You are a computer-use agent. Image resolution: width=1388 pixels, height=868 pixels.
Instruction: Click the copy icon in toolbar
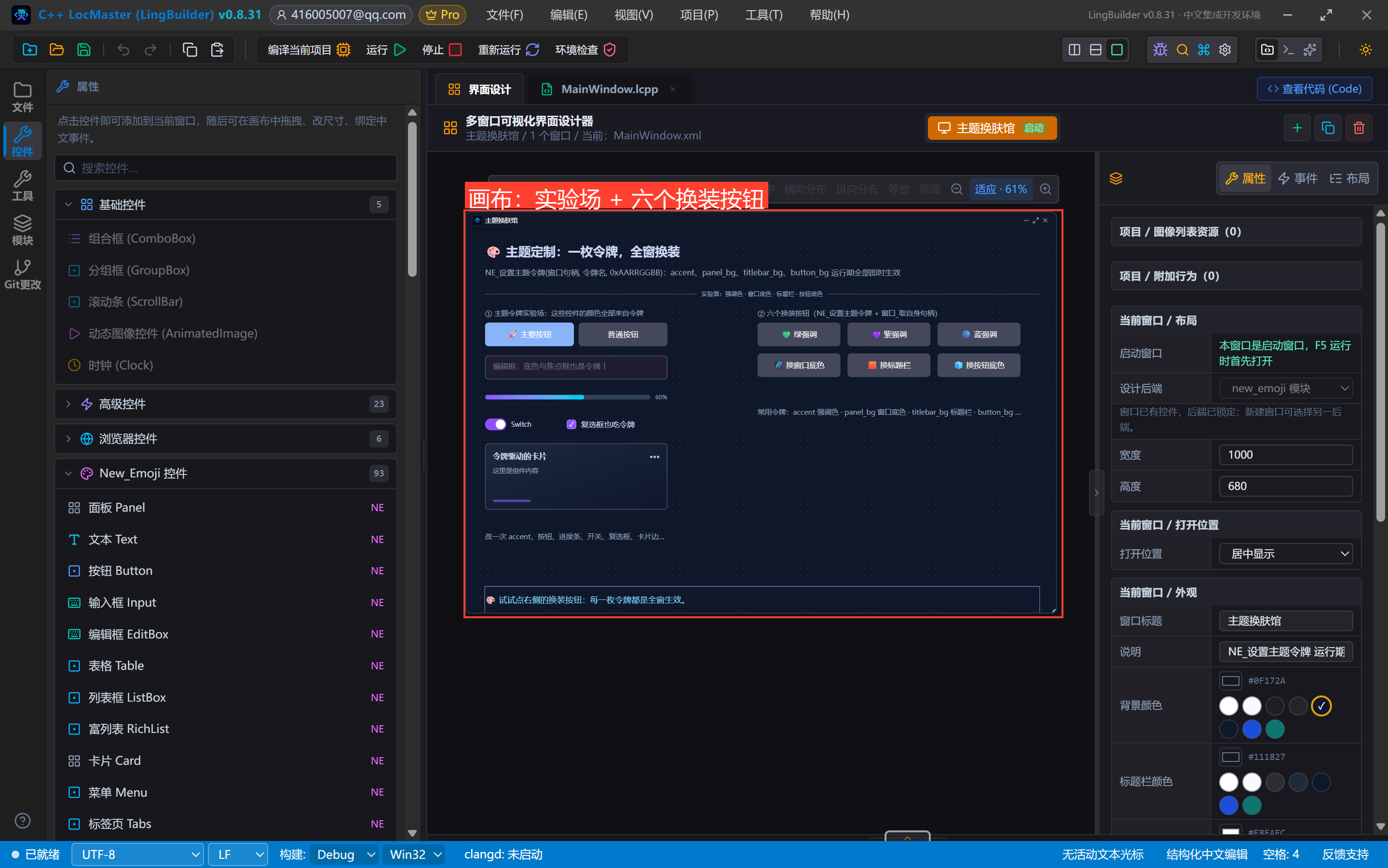(x=190, y=50)
